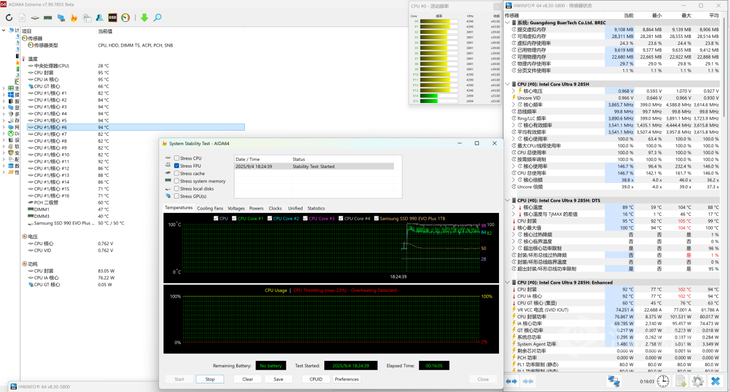The image size is (730, 392).
Task: Collapse the Intel Core Ultra 9 285H DTS section
Action: pyautogui.click(x=508, y=201)
